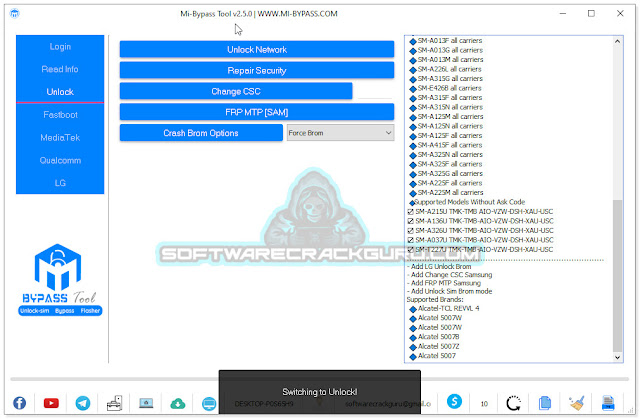The height and width of the screenshot is (419, 640).
Task: Click the Add Unlock Sim Brom mode line
Action: [x=449, y=291]
